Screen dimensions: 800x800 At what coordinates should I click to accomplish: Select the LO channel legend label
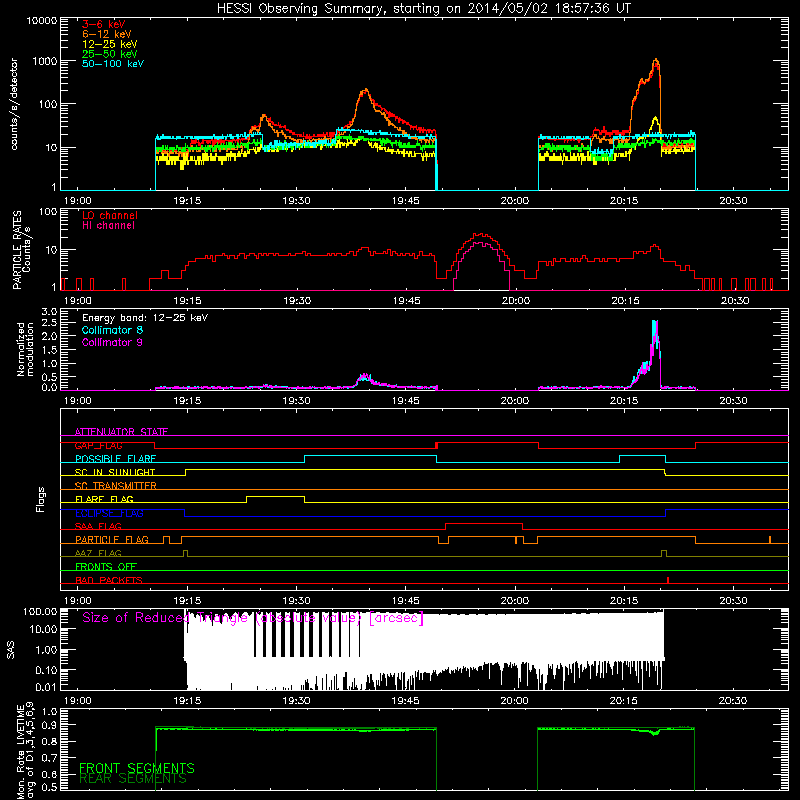pyautogui.click(x=110, y=215)
